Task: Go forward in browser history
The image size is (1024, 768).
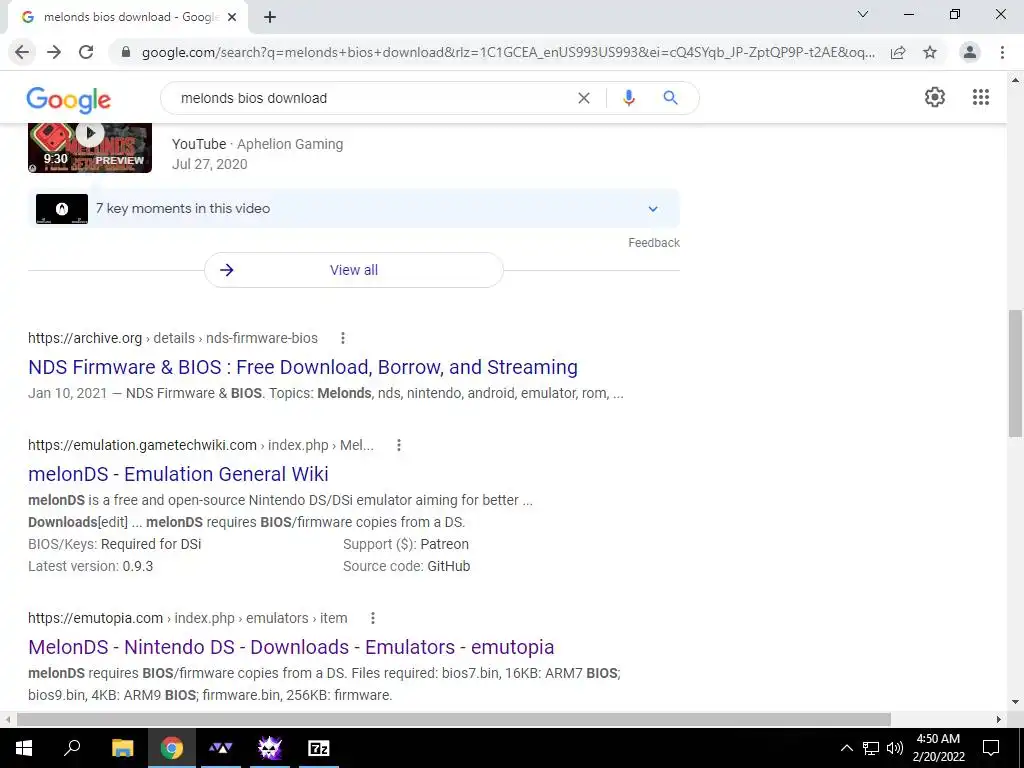Action: pyautogui.click(x=54, y=52)
